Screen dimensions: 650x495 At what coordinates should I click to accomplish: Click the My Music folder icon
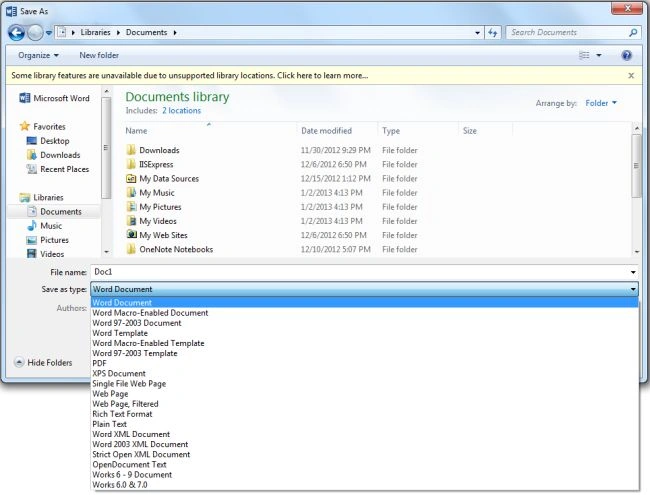131,192
